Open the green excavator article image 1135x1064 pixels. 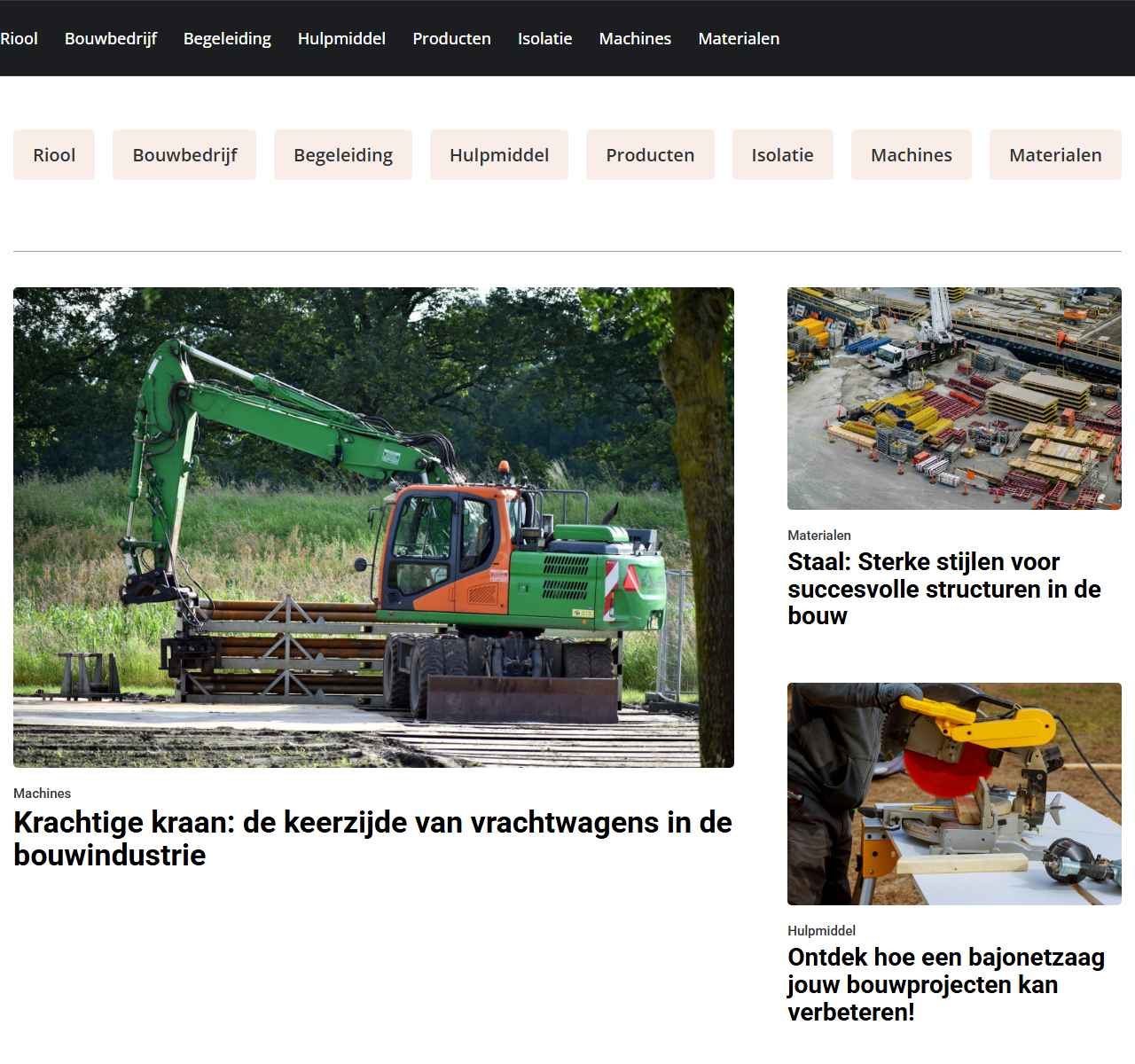[x=373, y=528]
